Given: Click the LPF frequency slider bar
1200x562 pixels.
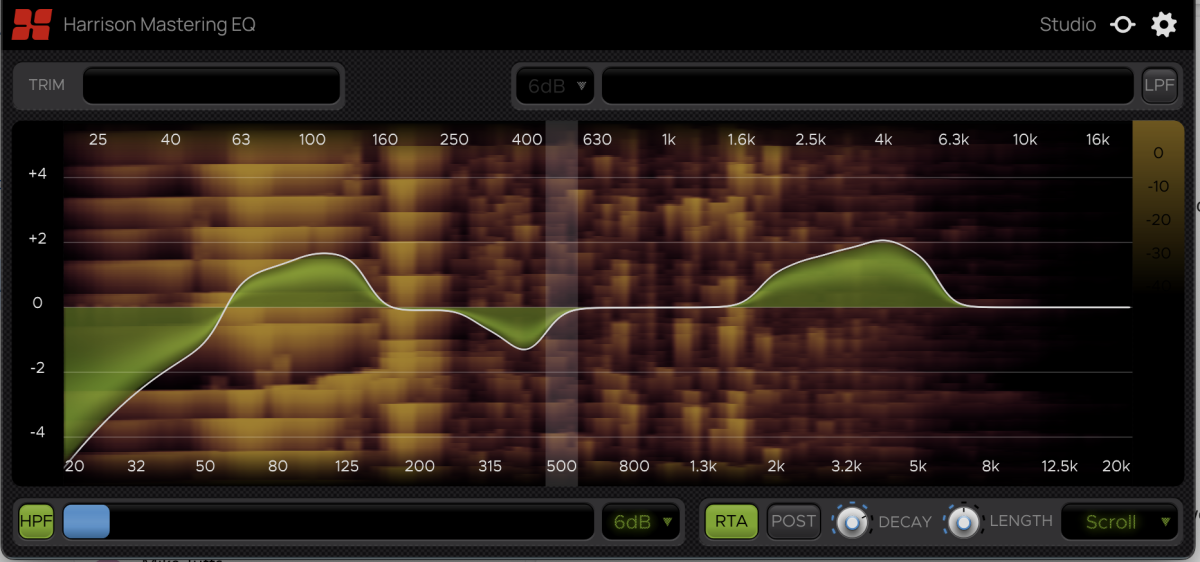Looking at the screenshot, I should coord(868,85).
